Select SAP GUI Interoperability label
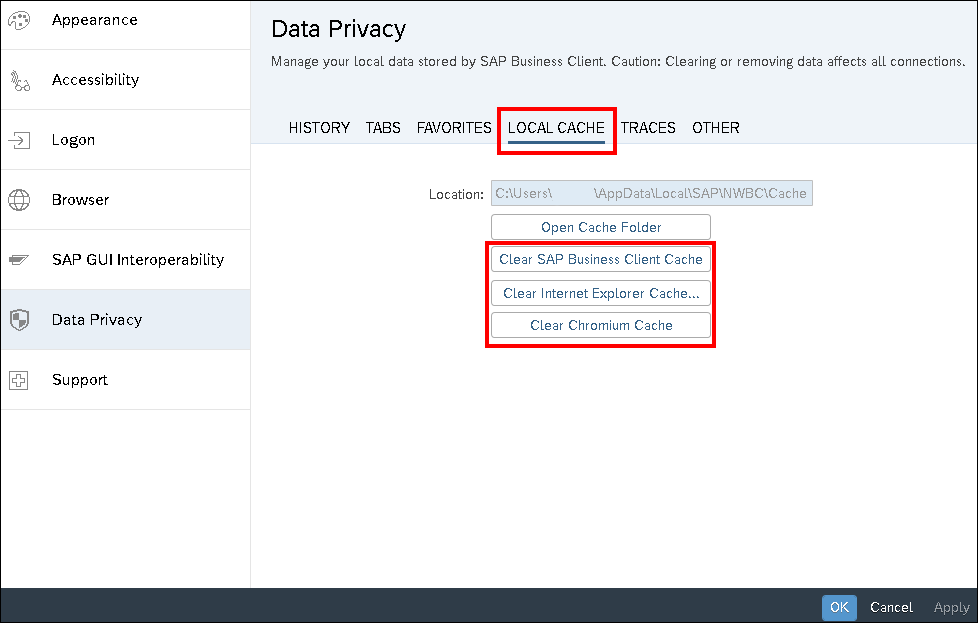This screenshot has width=978, height=623. coord(138,259)
